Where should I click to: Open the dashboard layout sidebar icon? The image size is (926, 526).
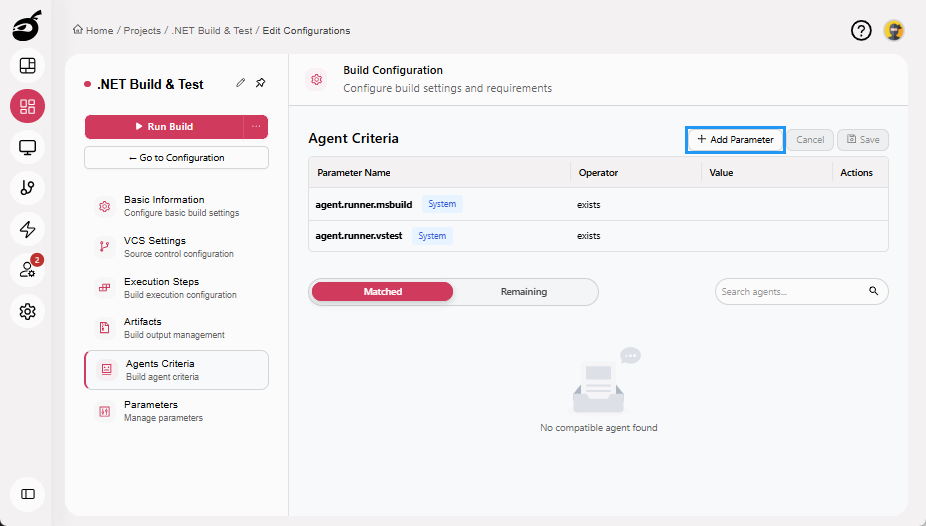click(x=27, y=66)
